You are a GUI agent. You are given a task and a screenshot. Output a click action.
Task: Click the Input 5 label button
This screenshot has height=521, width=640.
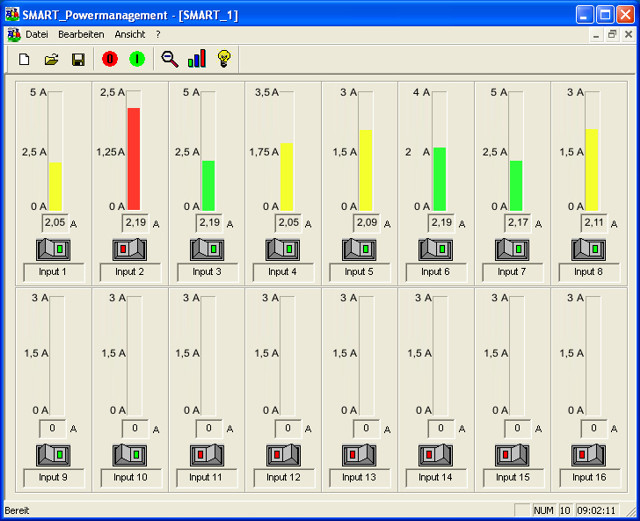359,272
